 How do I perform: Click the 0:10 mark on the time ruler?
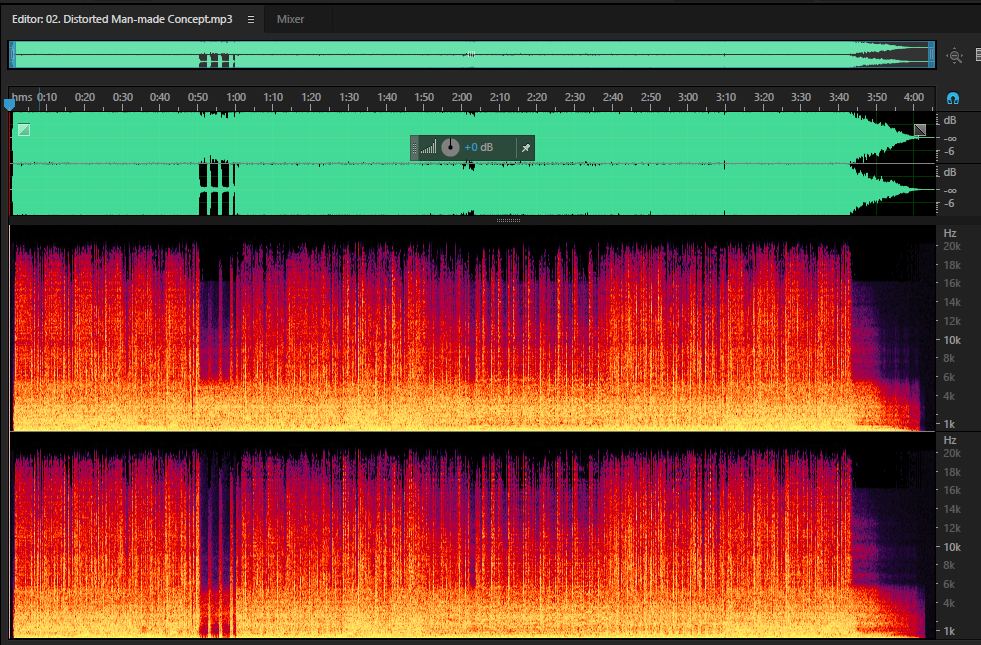tap(47, 97)
